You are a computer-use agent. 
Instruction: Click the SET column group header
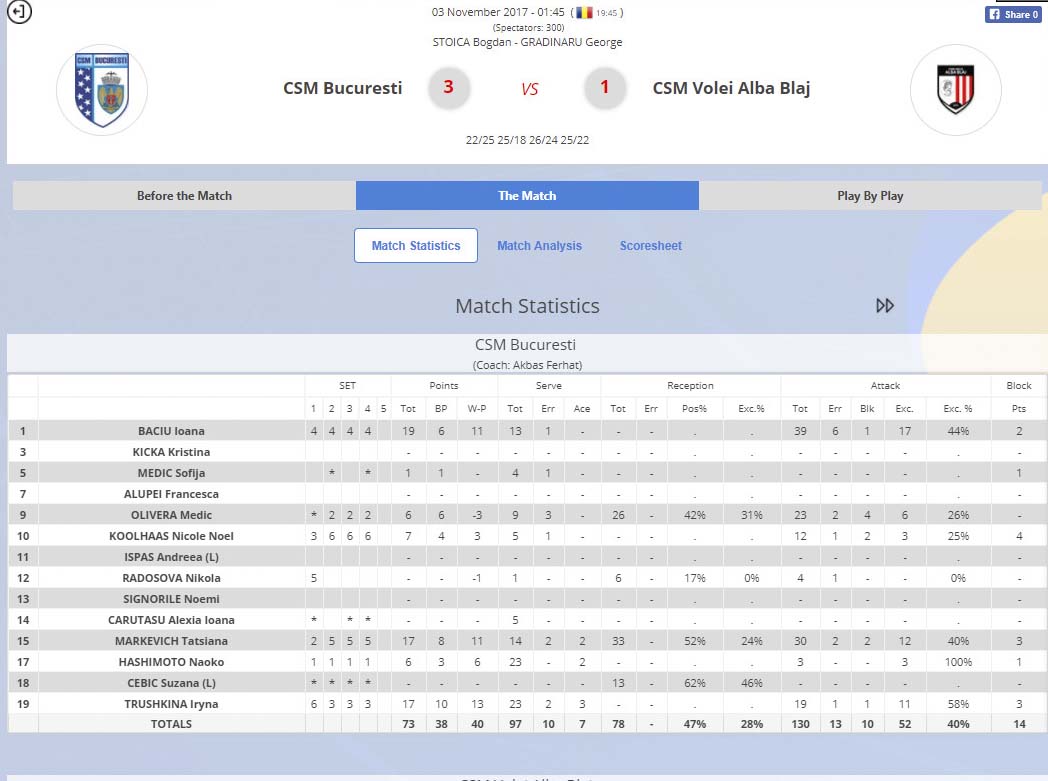[x=348, y=385]
